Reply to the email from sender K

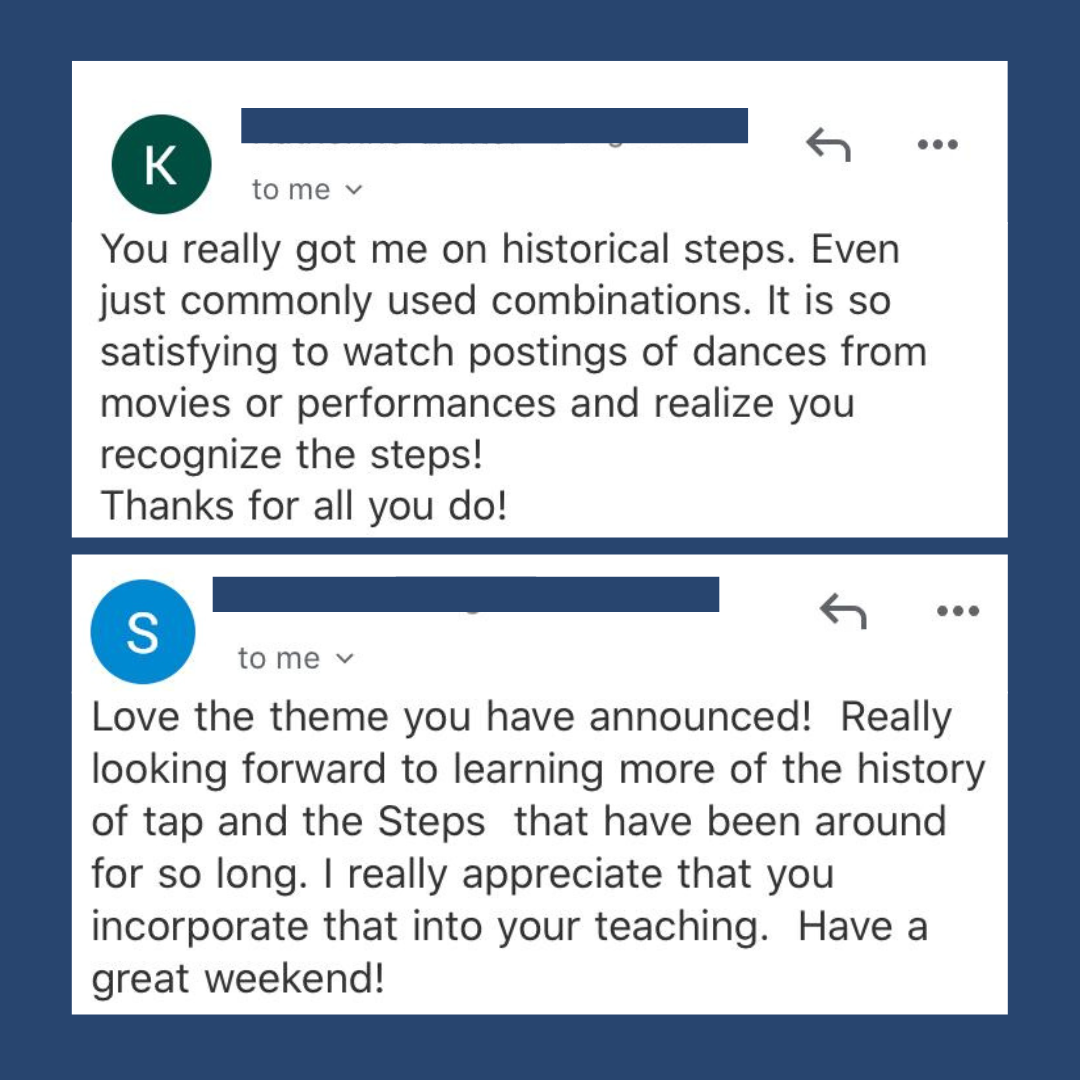[828, 144]
